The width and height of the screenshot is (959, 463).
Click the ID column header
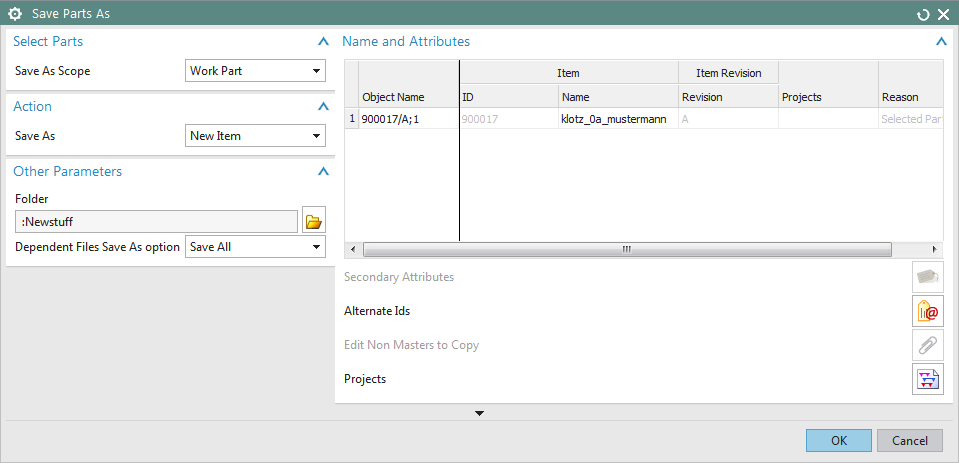coord(509,97)
